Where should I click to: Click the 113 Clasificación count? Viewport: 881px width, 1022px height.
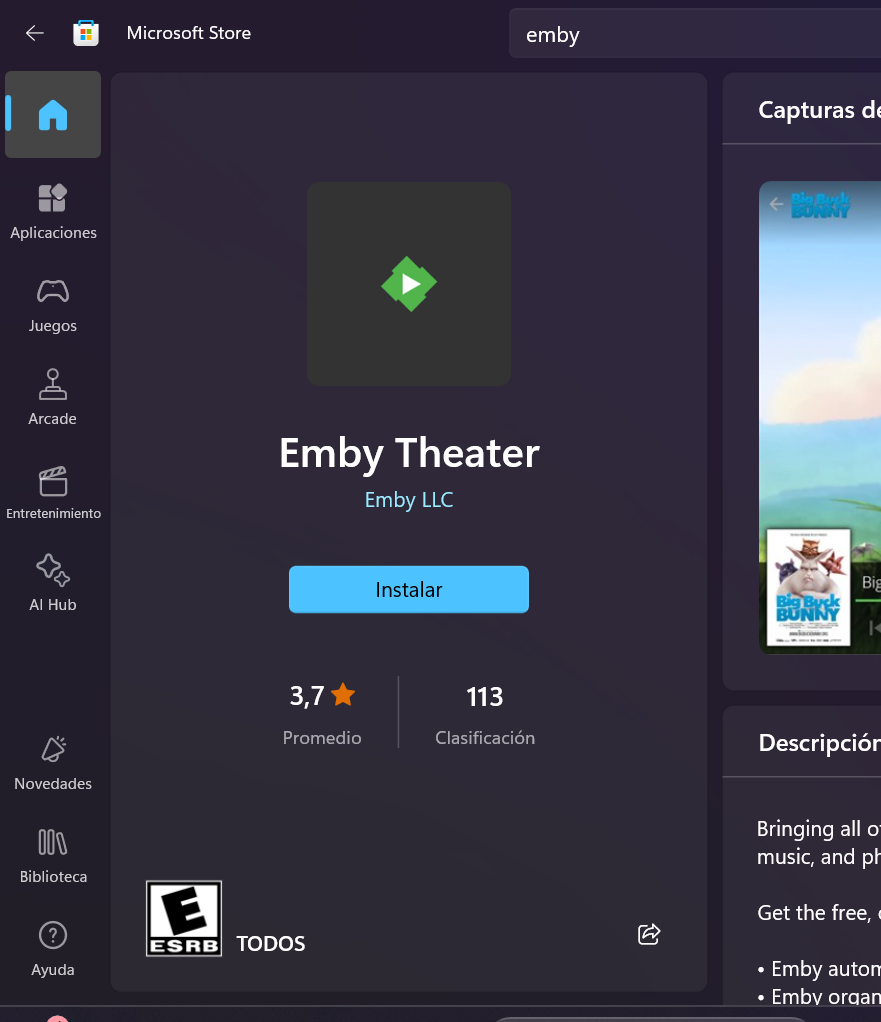pyautogui.click(x=485, y=696)
